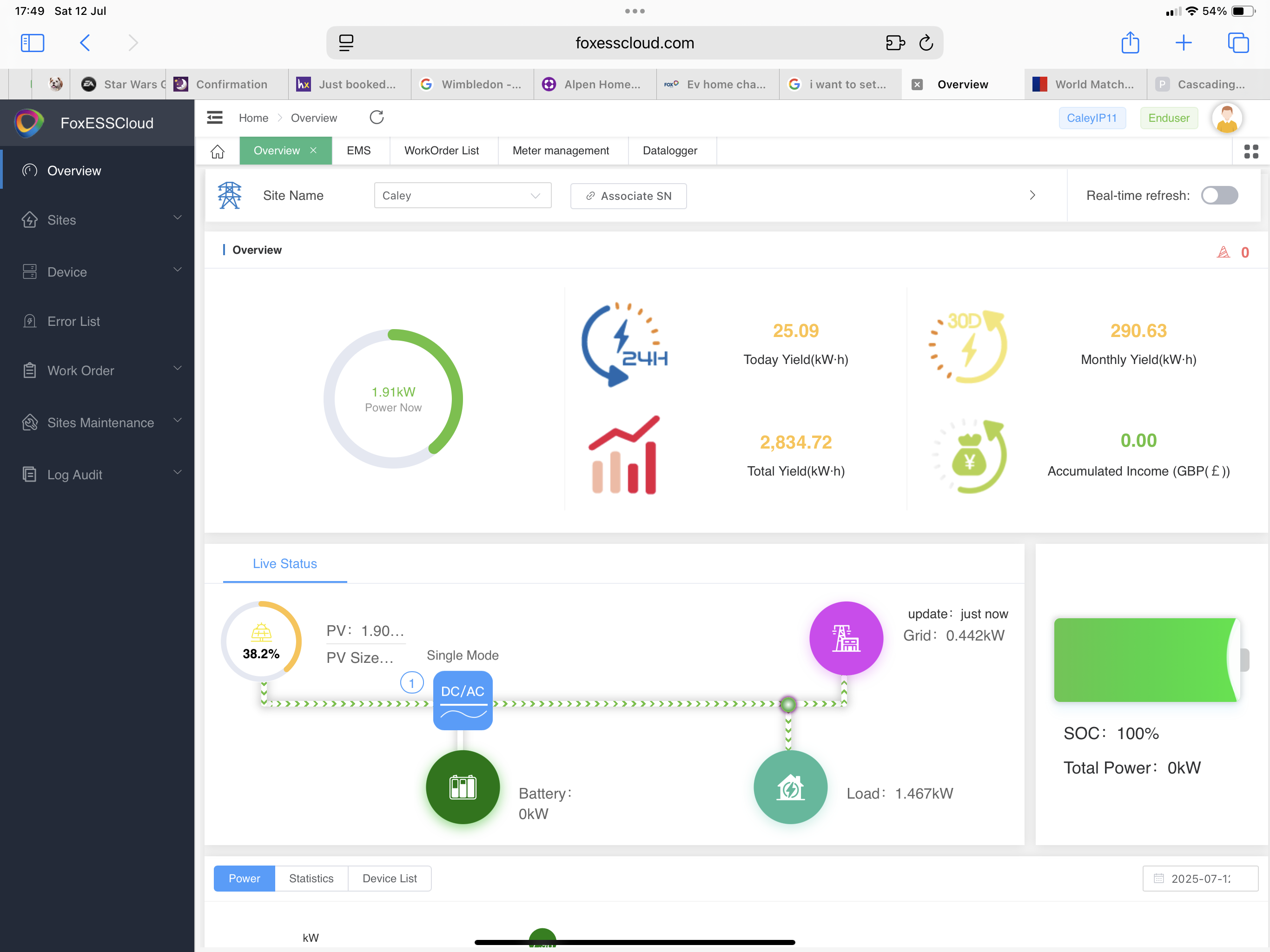Click the red alarm warning icon

click(1223, 252)
